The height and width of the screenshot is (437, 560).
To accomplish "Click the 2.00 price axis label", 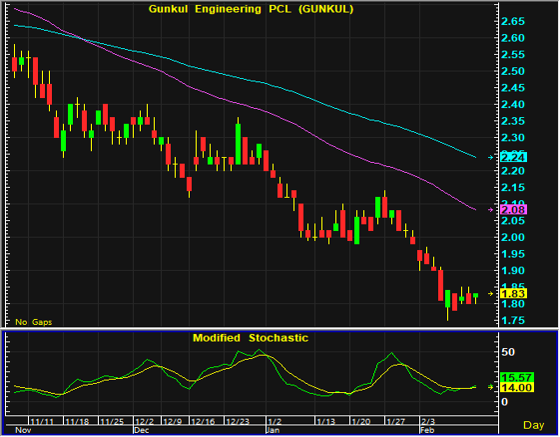I will [x=513, y=237].
